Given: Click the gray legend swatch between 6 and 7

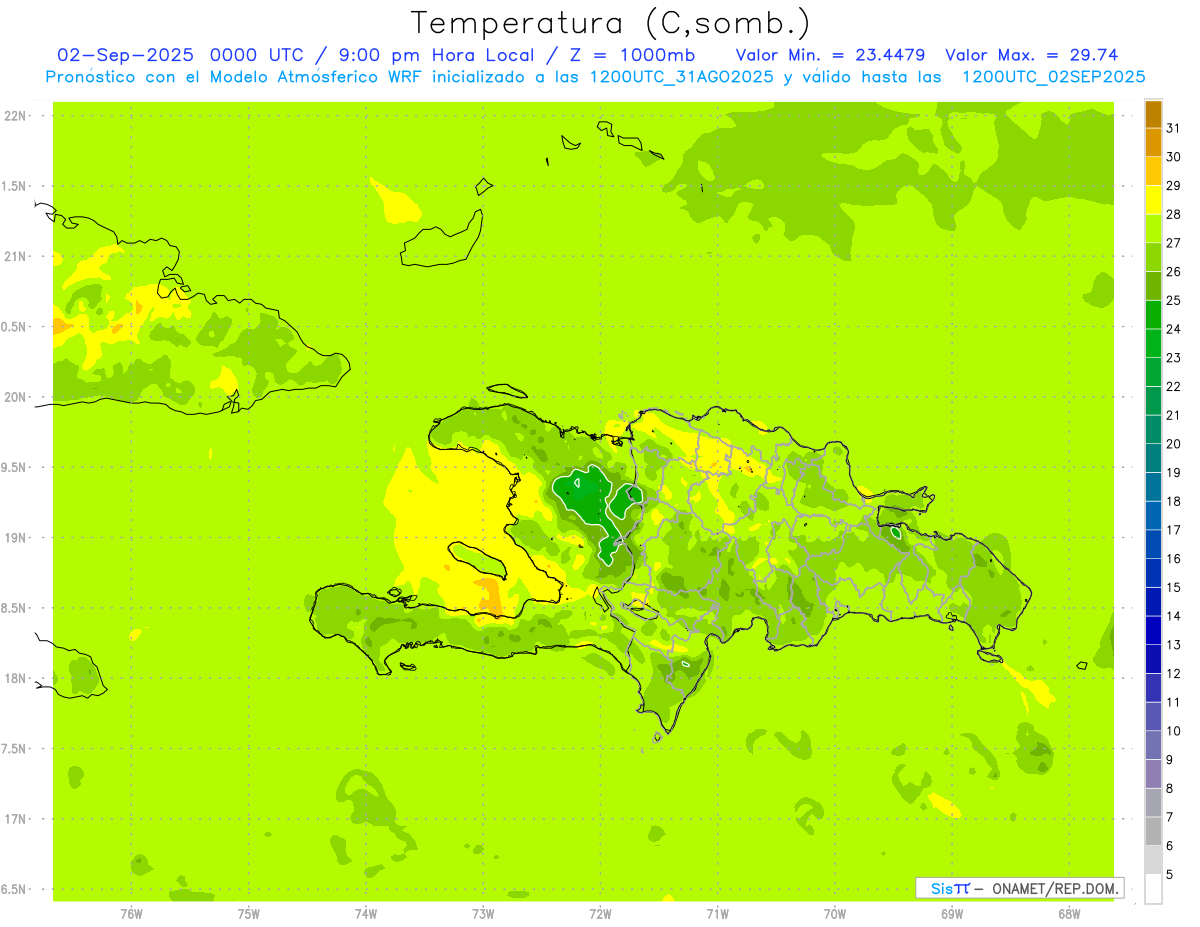Looking at the screenshot, I should [1153, 832].
